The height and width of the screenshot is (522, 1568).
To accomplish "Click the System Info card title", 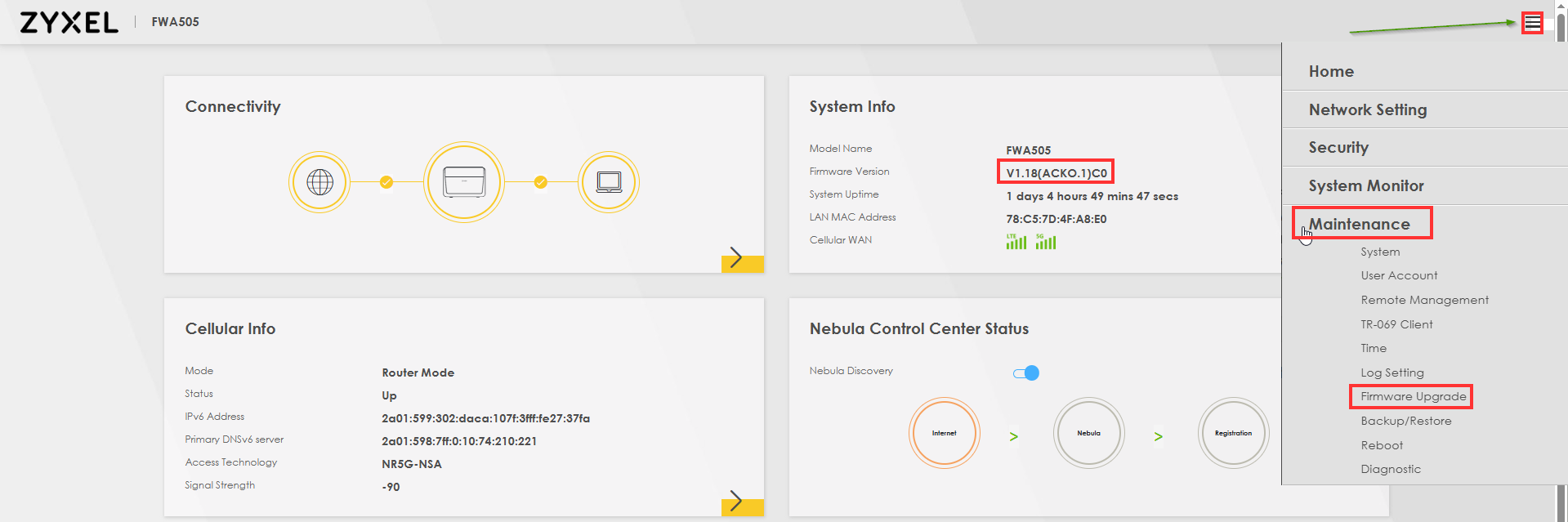I will click(x=852, y=107).
